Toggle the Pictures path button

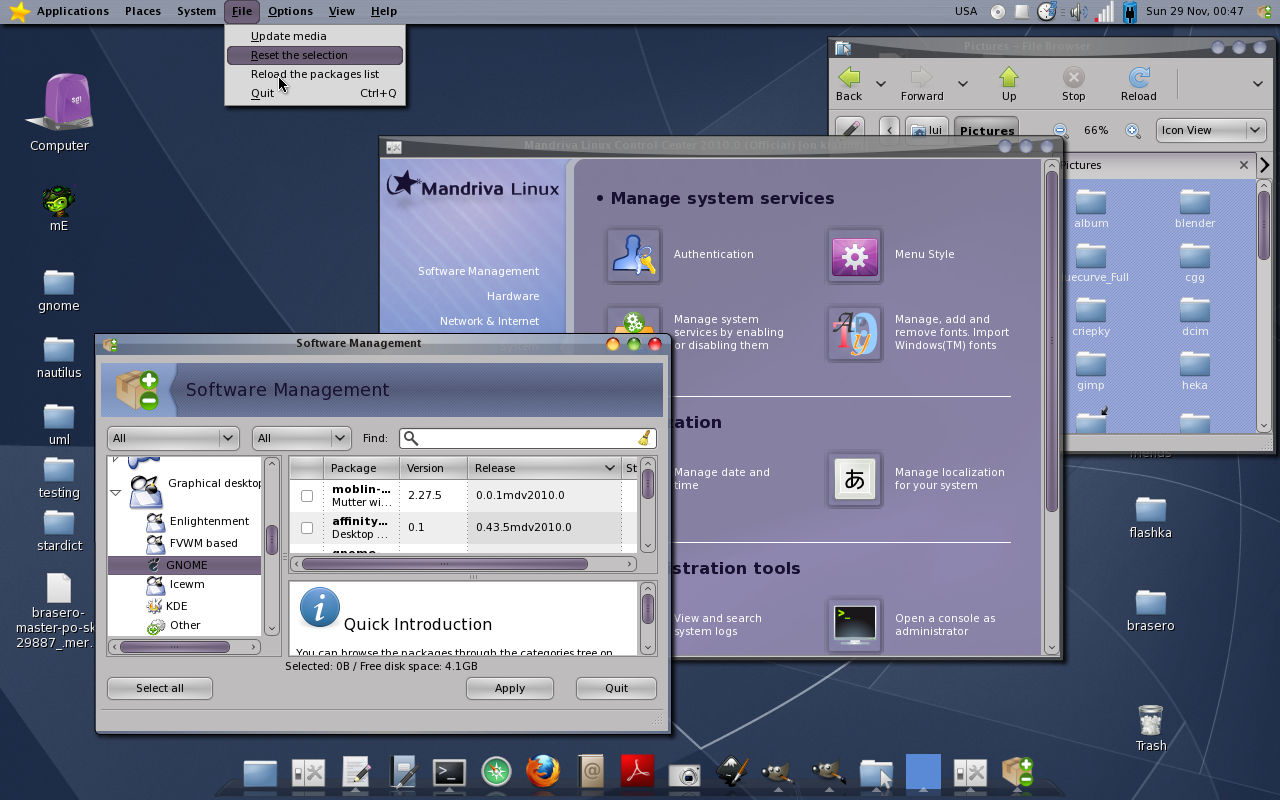(x=986, y=130)
